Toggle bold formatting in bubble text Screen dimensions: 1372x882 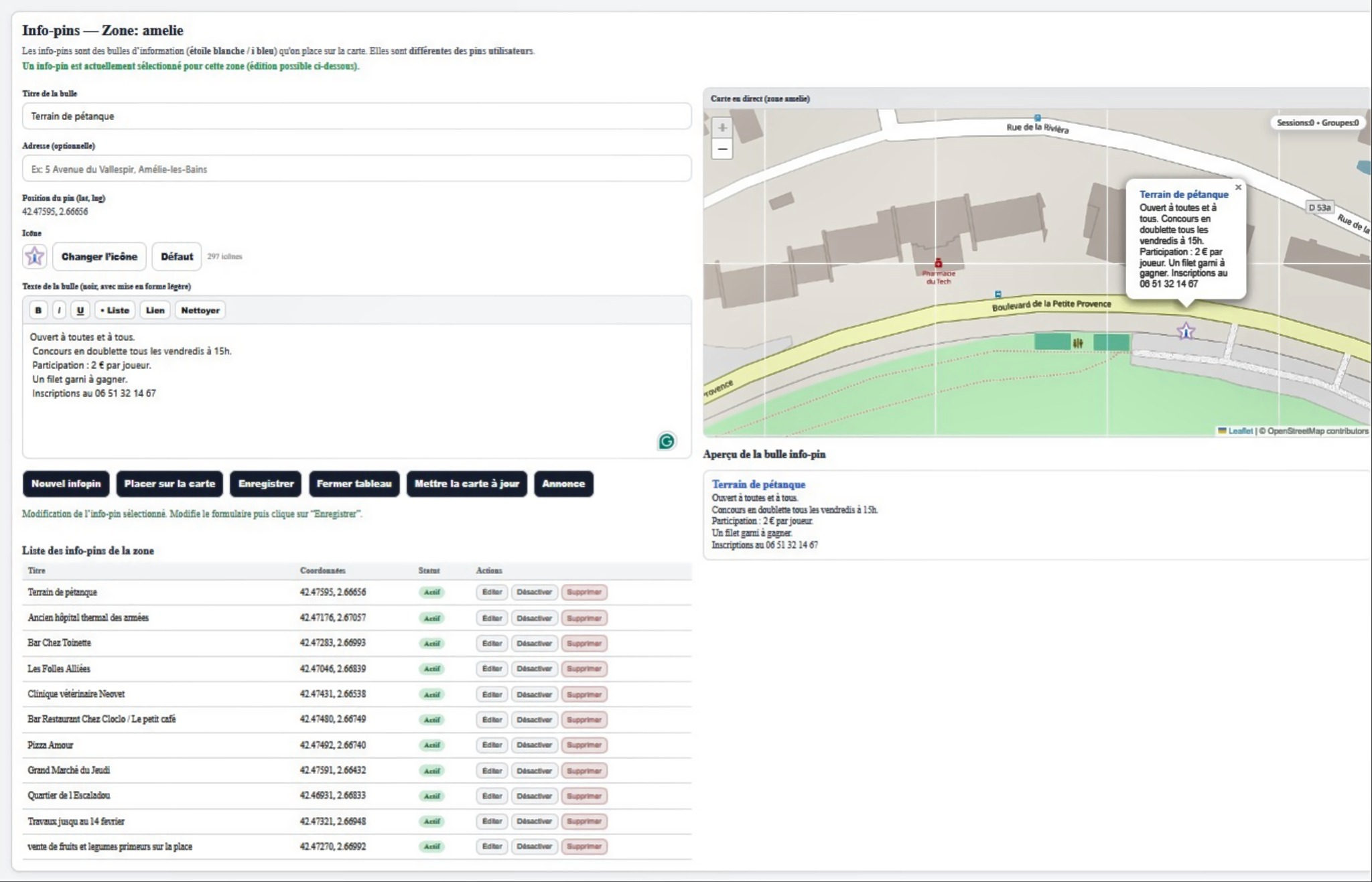(38, 310)
